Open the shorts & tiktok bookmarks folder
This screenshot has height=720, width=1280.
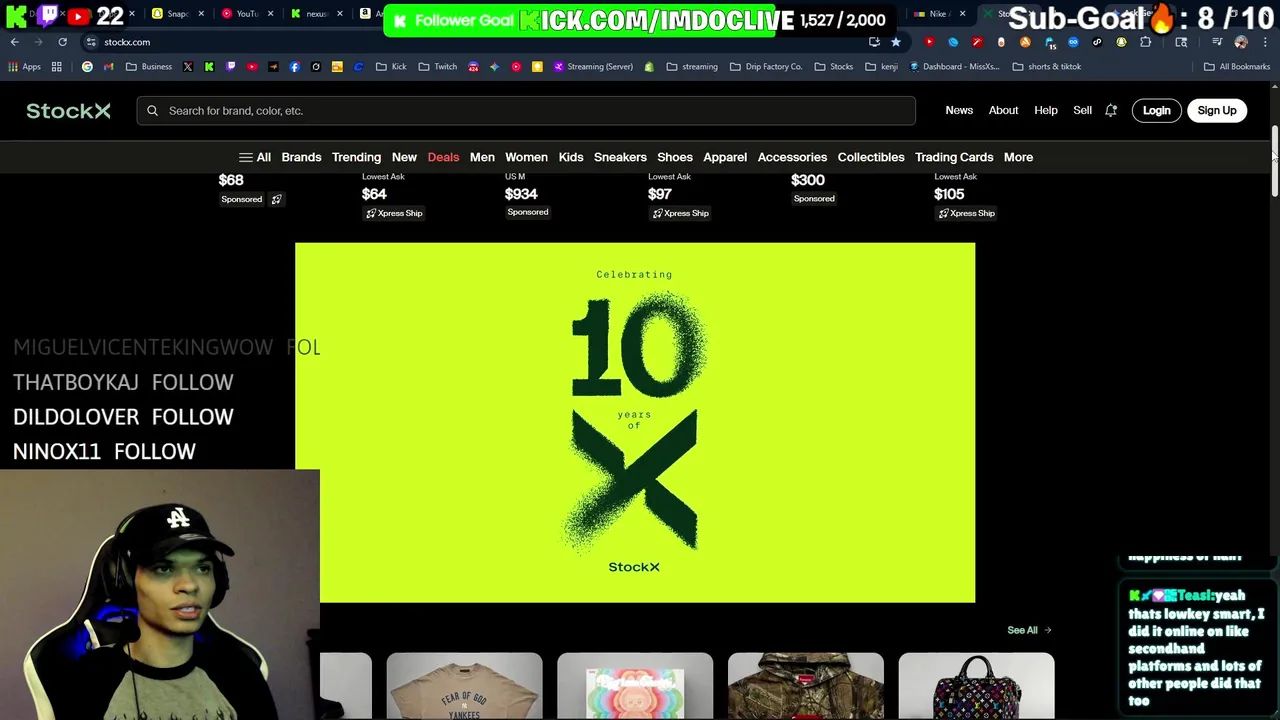1047,67
